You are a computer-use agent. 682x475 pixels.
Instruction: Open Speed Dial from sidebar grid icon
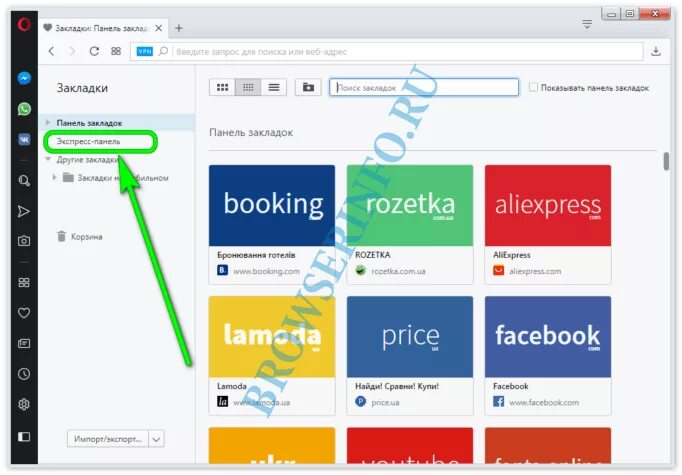pos(24,283)
